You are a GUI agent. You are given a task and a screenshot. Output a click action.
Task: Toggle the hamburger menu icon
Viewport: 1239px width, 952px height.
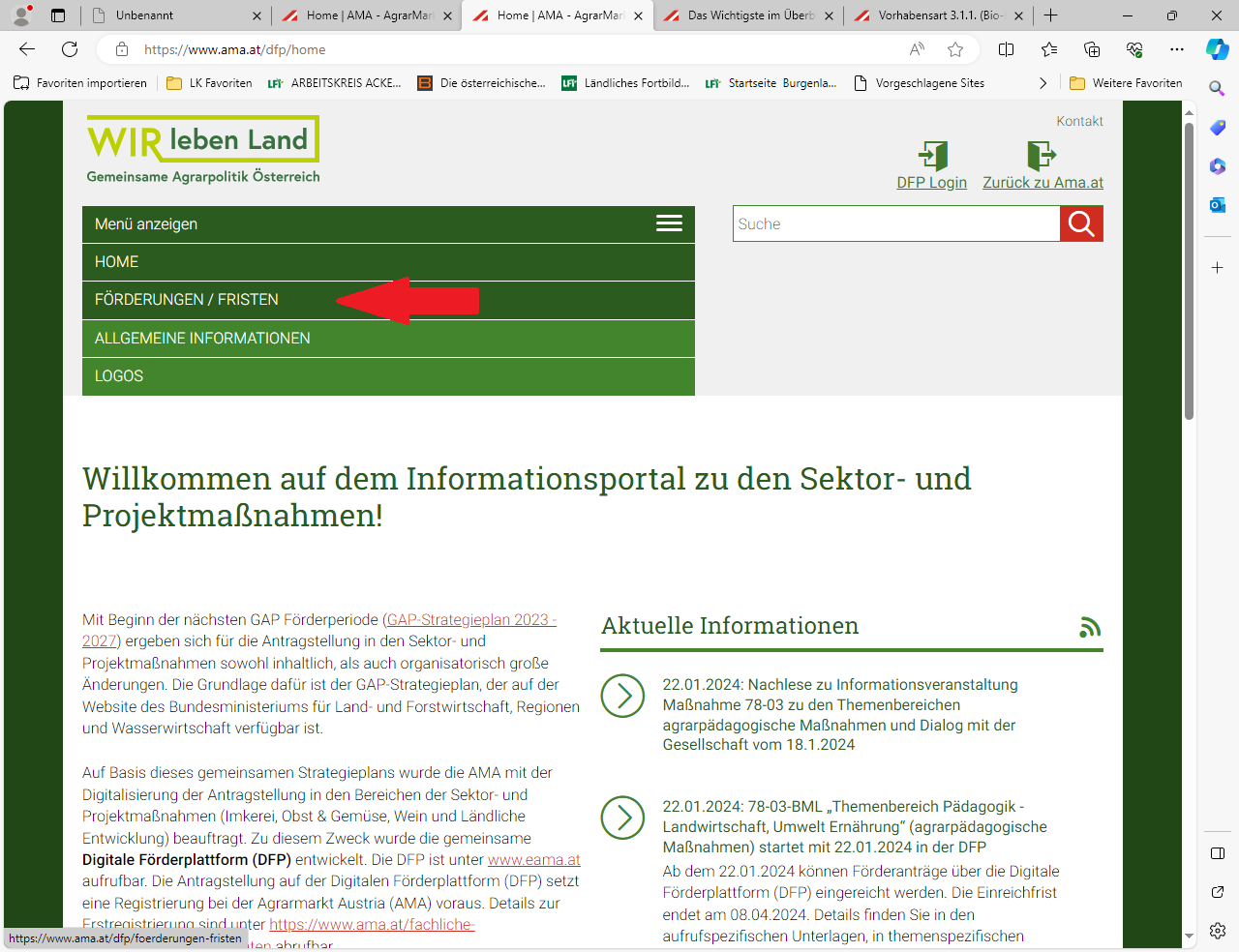669,223
